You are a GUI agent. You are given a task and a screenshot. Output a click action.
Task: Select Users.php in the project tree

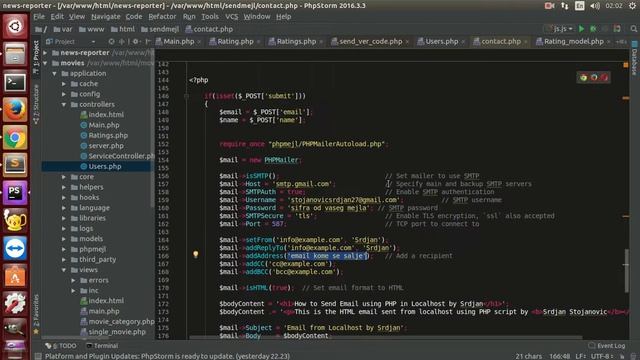[x=105, y=167]
